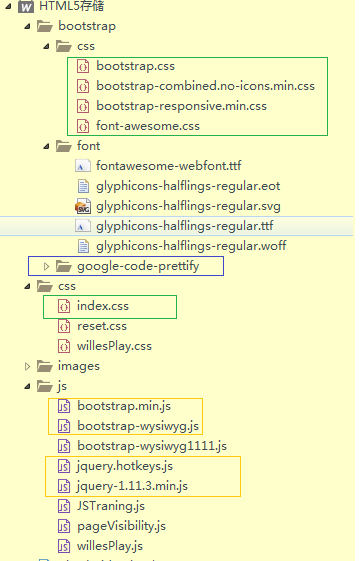Select the bootstrap folder label

[x=87, y=26]
